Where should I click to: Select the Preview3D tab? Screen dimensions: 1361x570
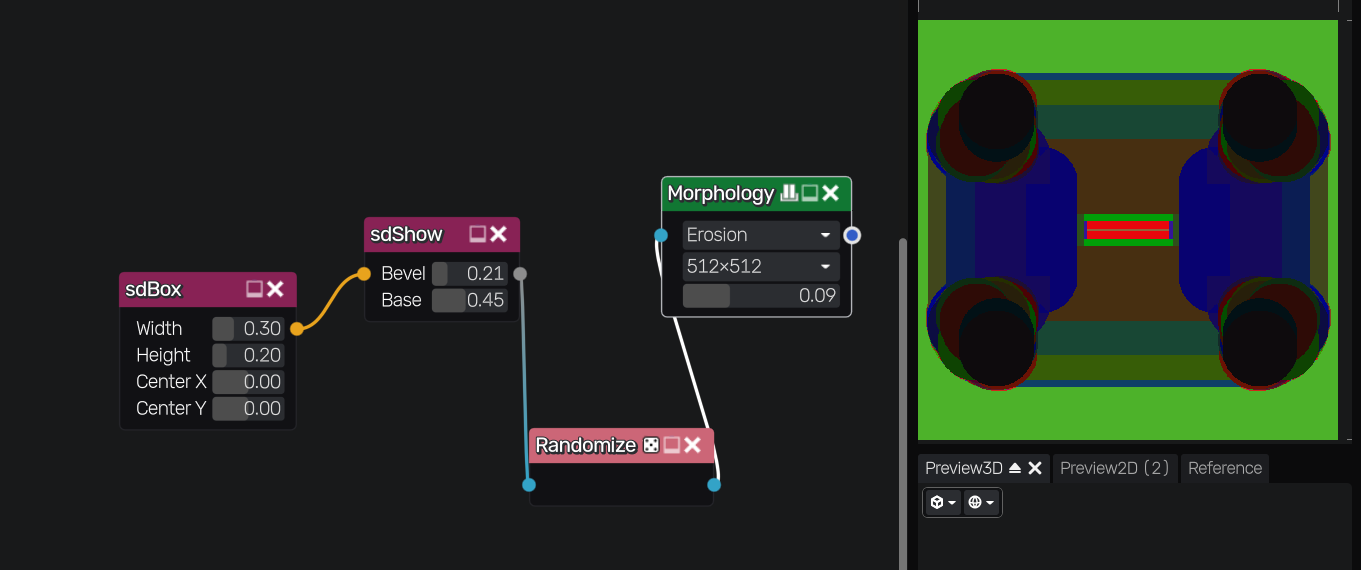(964, 468)
